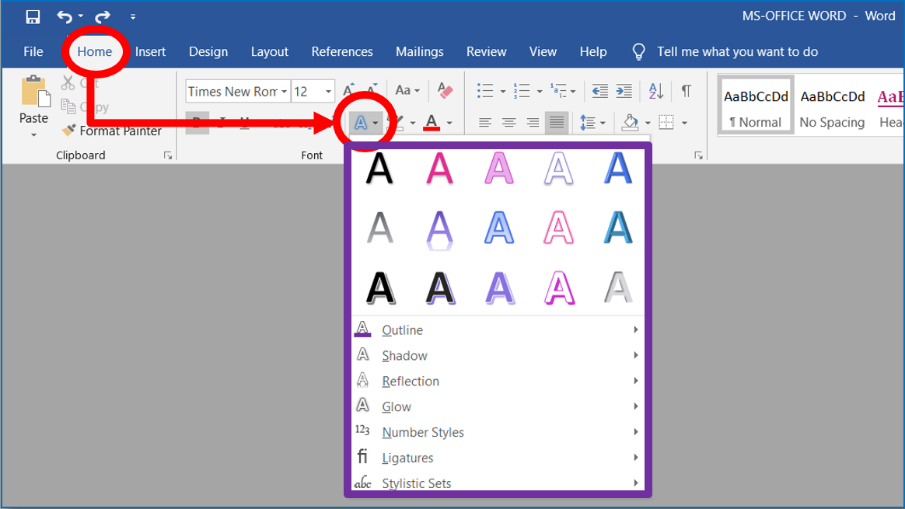Toggle Align Right paragraph alignment
This screenshot has width=905, height=509.
(x=533, y=122)
